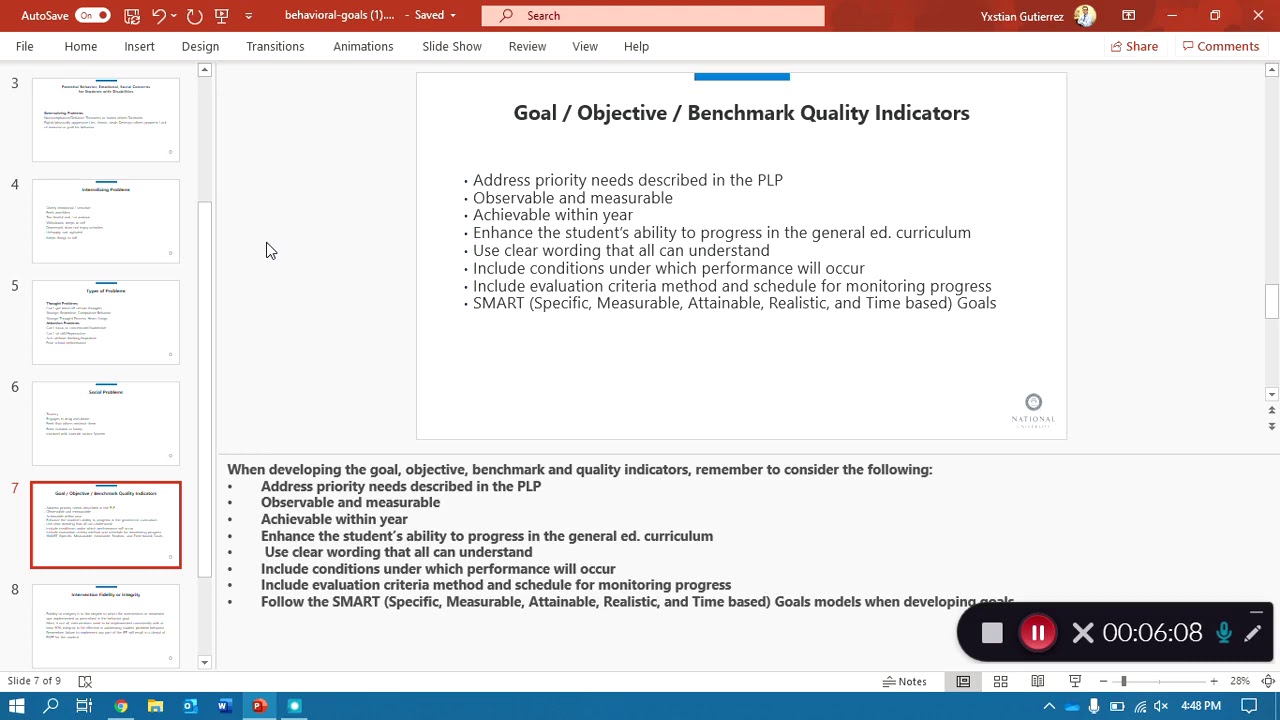This screenshot has width=1280, height=720.
Task: Start presentation from beginning icon in title bar
Action: (x=222, y=15)
